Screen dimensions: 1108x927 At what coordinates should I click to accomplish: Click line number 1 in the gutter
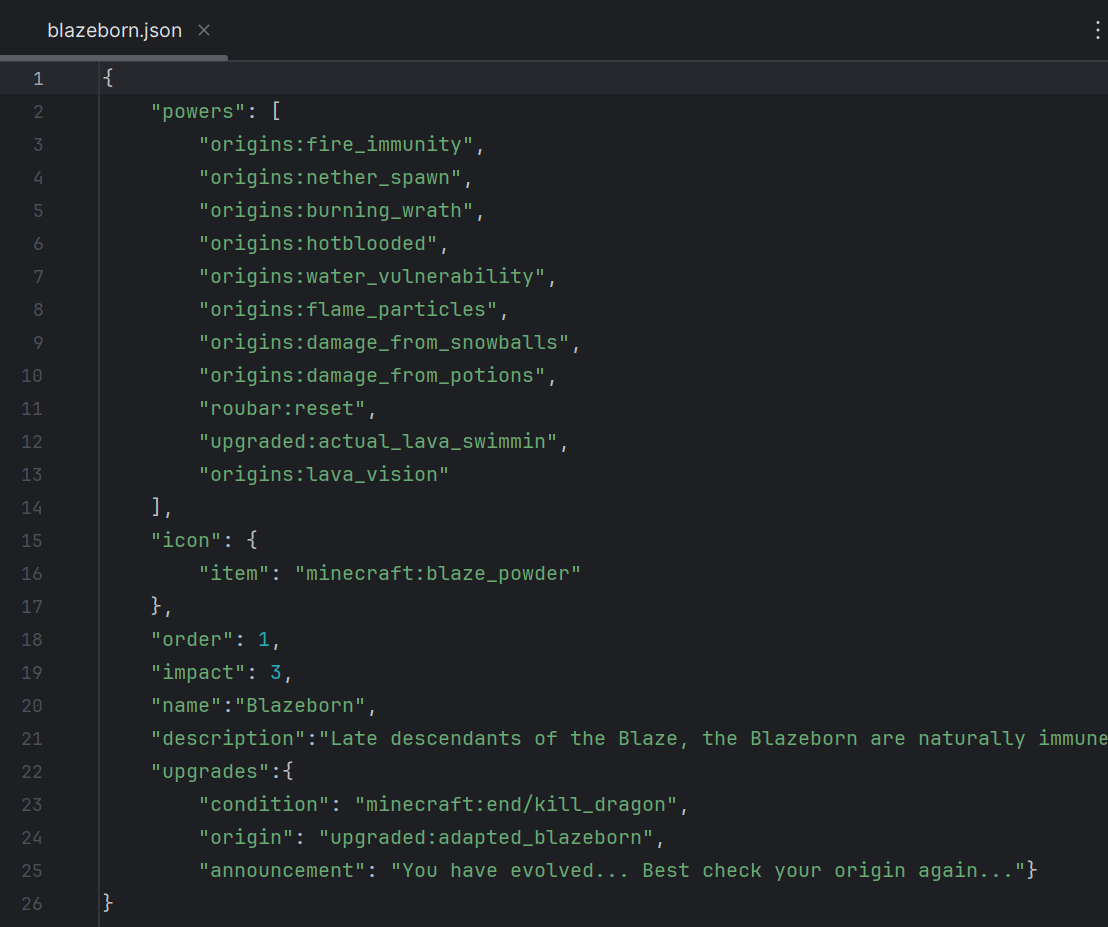click(37, 78)
